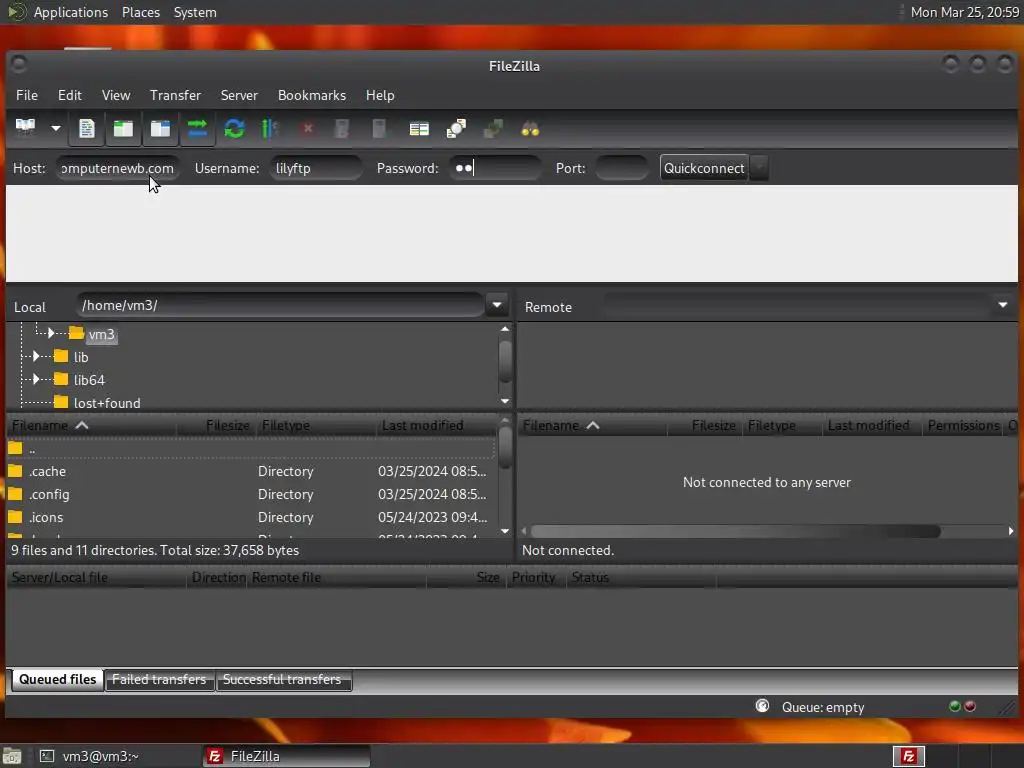Toggle processing of transfer queue

pyautogui.click(x=270, y=128)
